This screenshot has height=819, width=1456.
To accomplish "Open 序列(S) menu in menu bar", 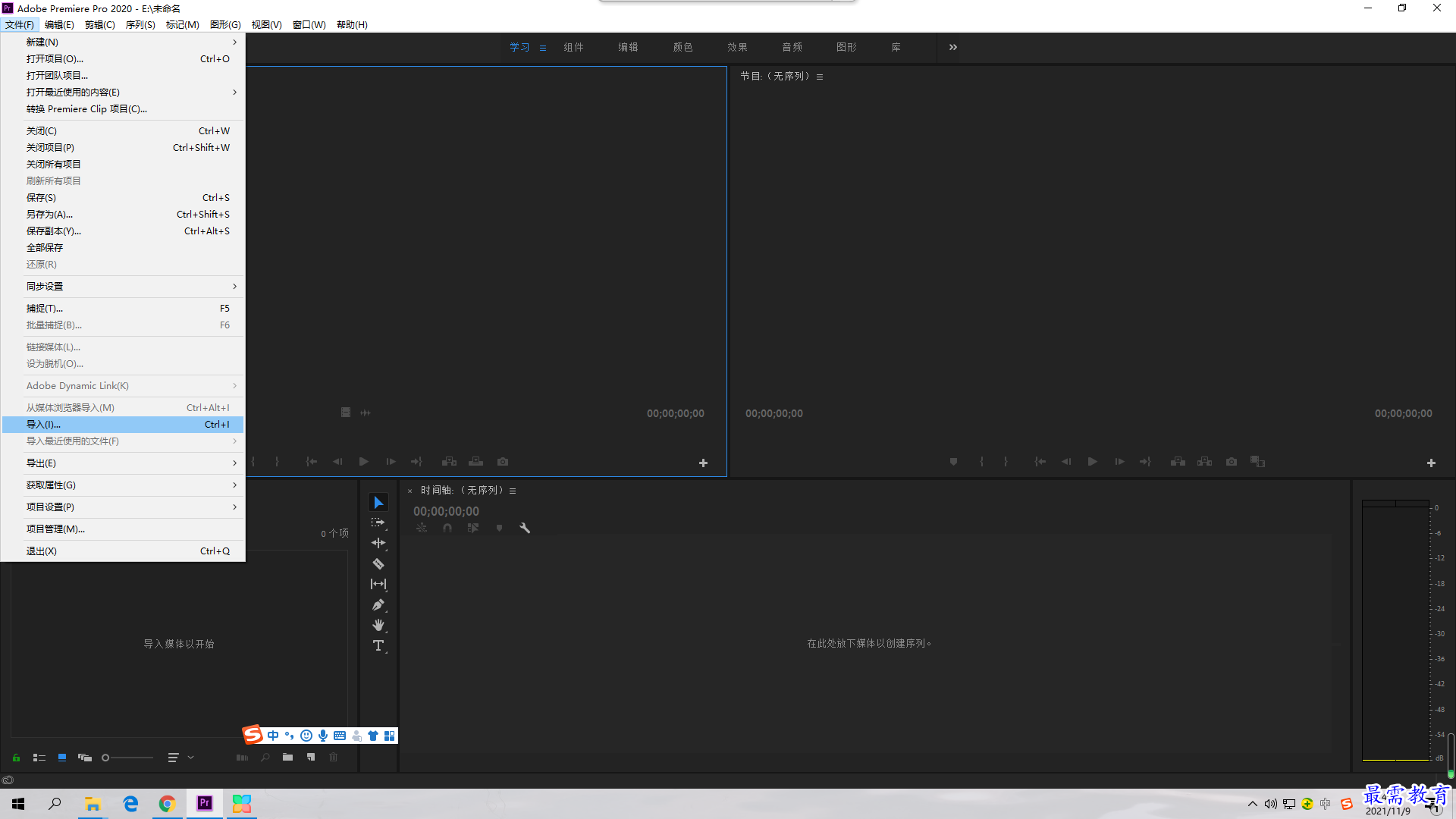I will tap(140, 24).
